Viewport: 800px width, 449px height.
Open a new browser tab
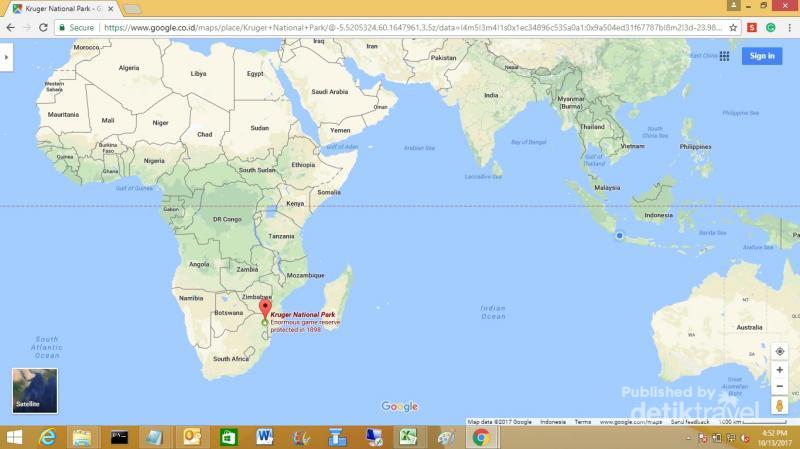132,9
